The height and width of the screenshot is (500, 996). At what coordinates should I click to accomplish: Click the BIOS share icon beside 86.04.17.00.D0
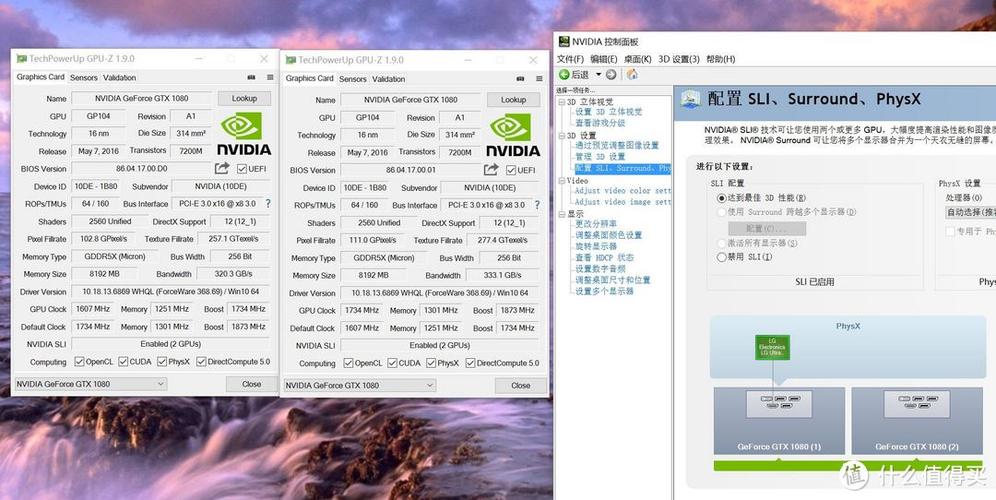pos(222,168)
